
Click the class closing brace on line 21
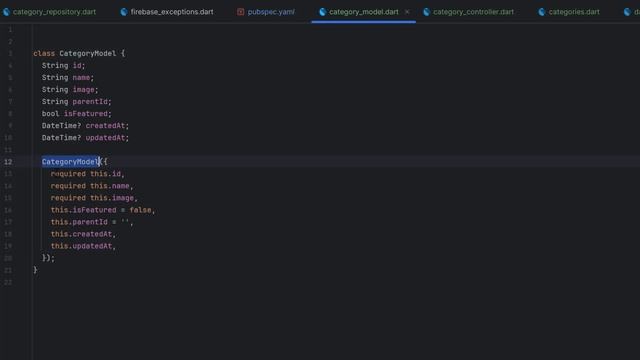tap(35, 270)
